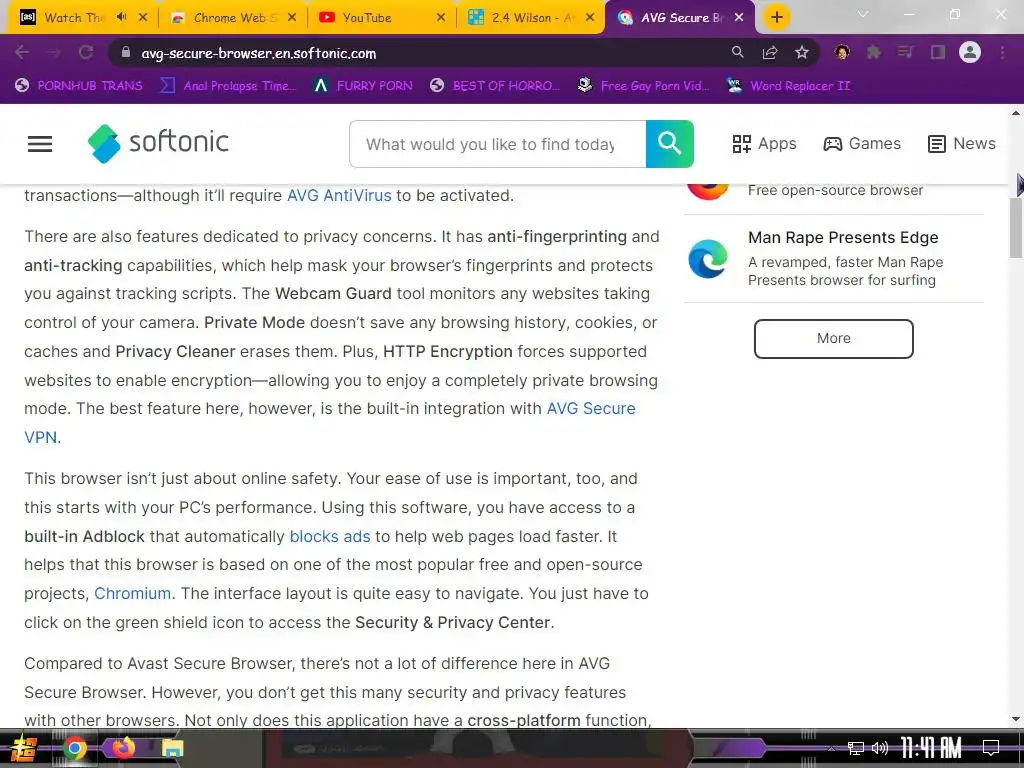Toggle the side panel icon
This screenshot has height=768, width=1024.
pyautogui.click(x=938, y=52)
